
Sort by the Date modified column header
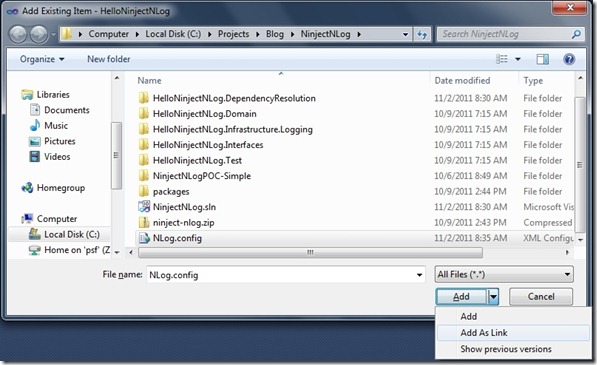[x=462, y=80]
